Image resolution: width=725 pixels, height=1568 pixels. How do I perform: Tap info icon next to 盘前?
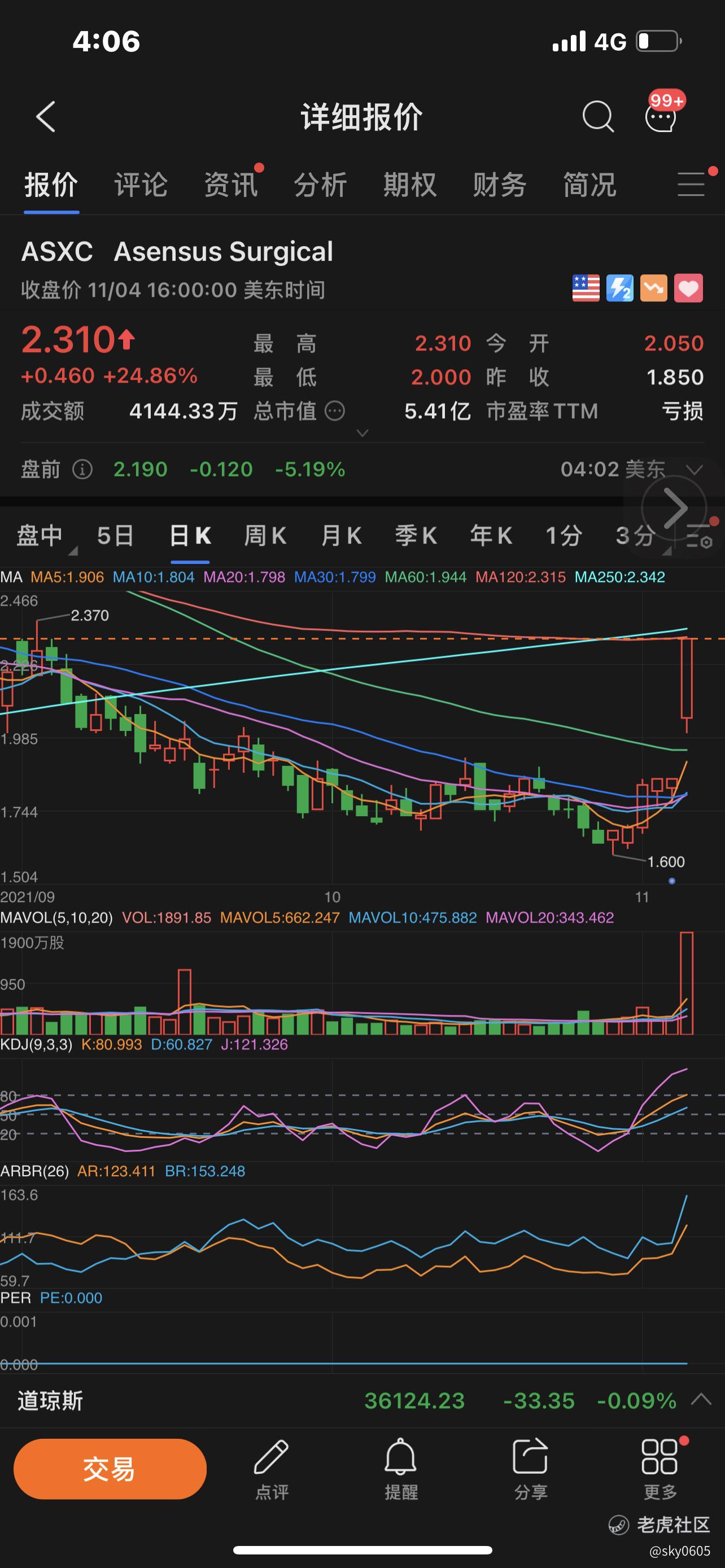tap(82, 469)
